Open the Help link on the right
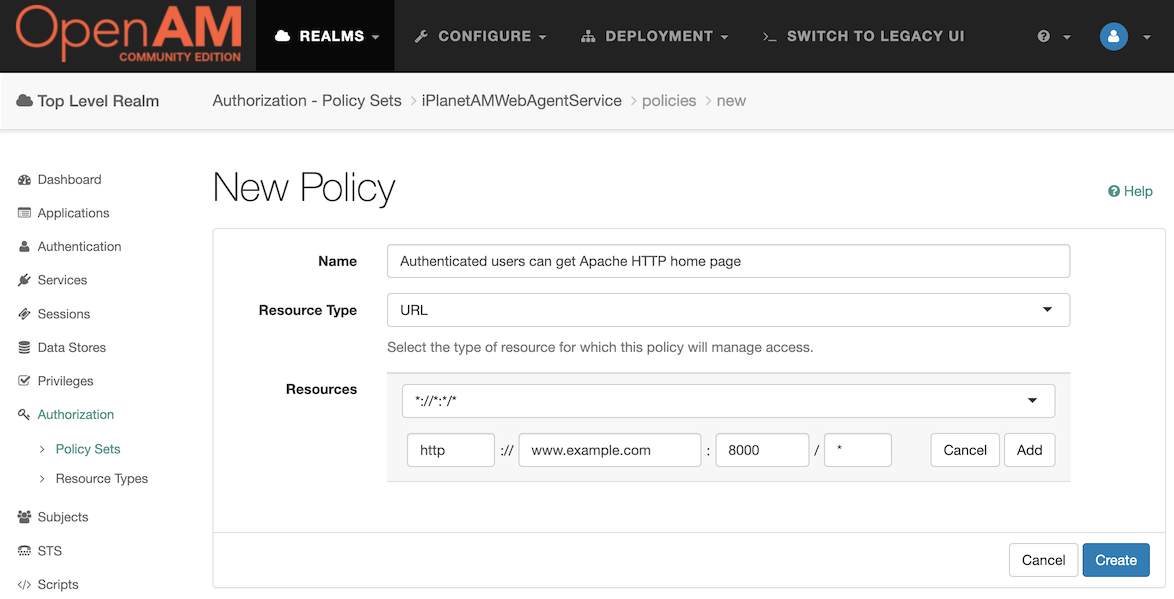This screenshot has height=599, width=1174. coord(1130,191)
